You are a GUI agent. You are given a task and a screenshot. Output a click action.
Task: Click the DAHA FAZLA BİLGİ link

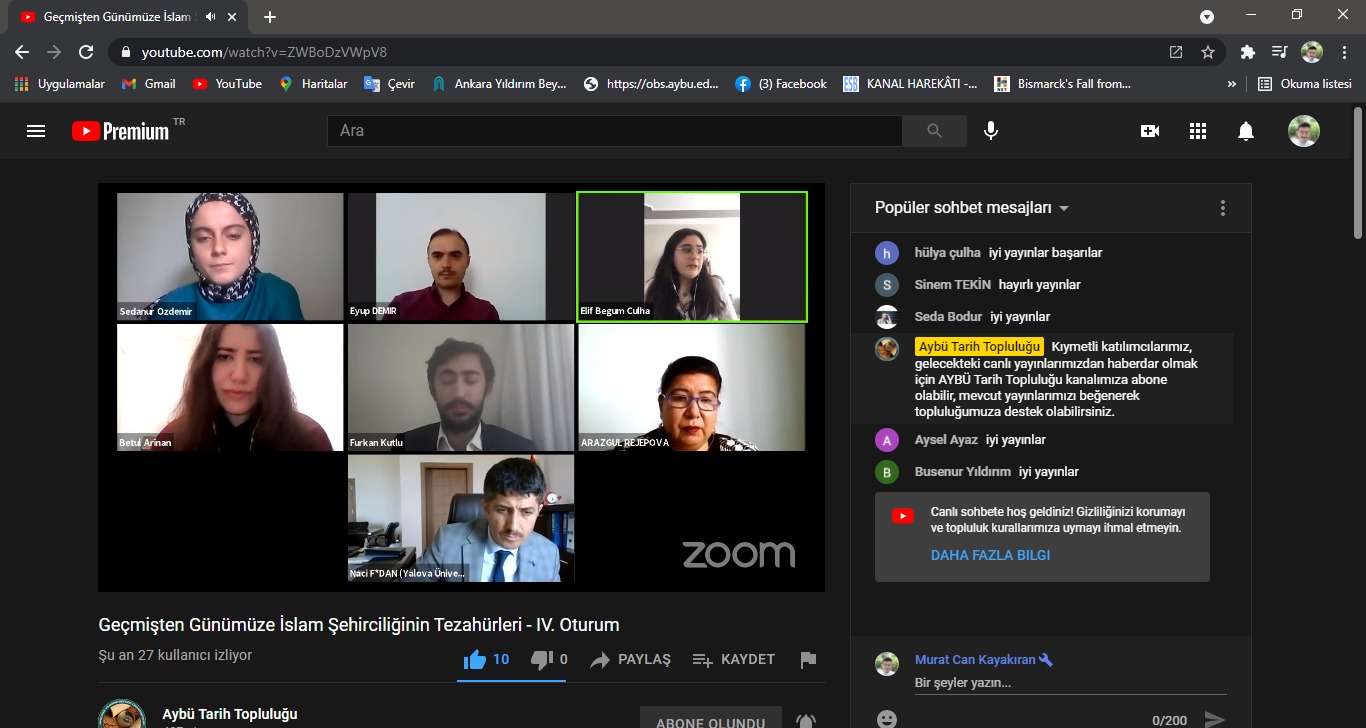[990, 555]
